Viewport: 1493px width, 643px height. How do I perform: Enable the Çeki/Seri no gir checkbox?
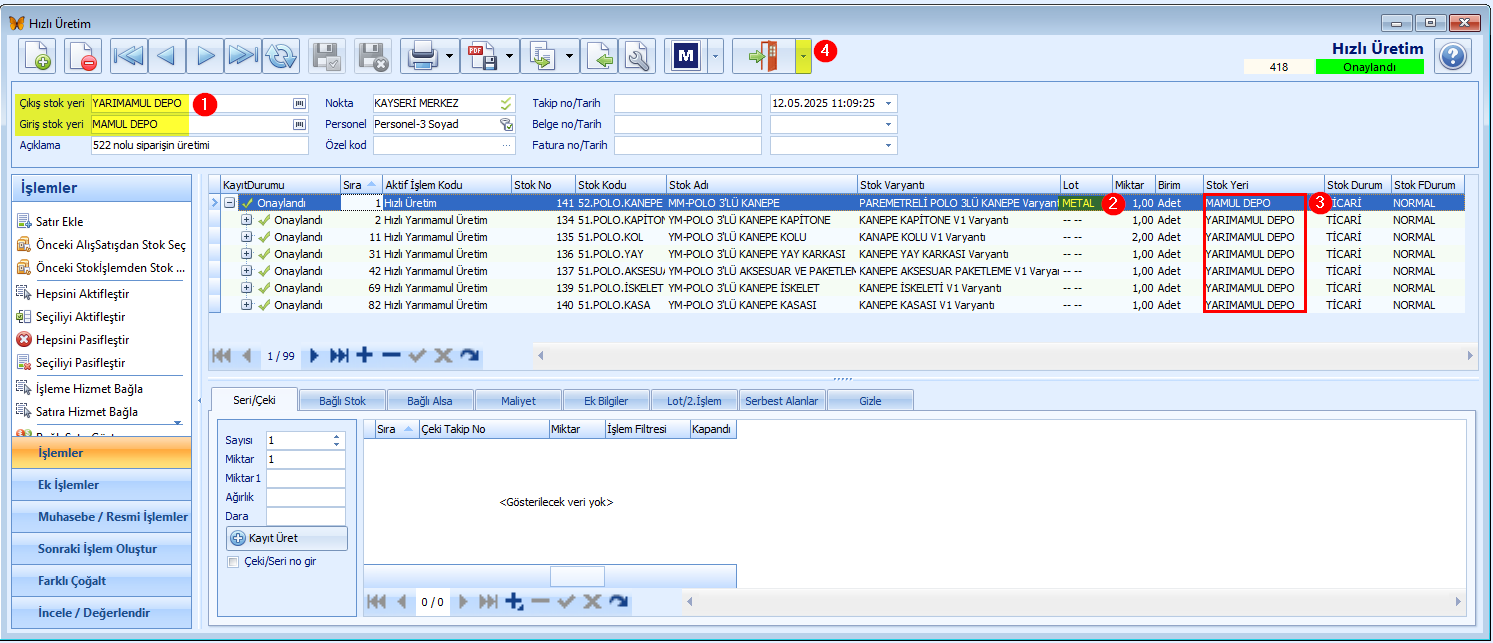click(234, 562)
